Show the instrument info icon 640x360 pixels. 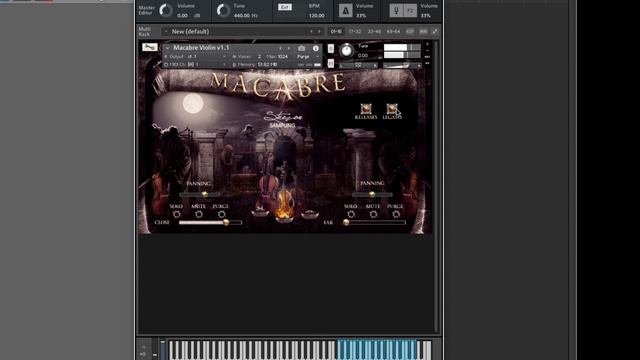316,48
